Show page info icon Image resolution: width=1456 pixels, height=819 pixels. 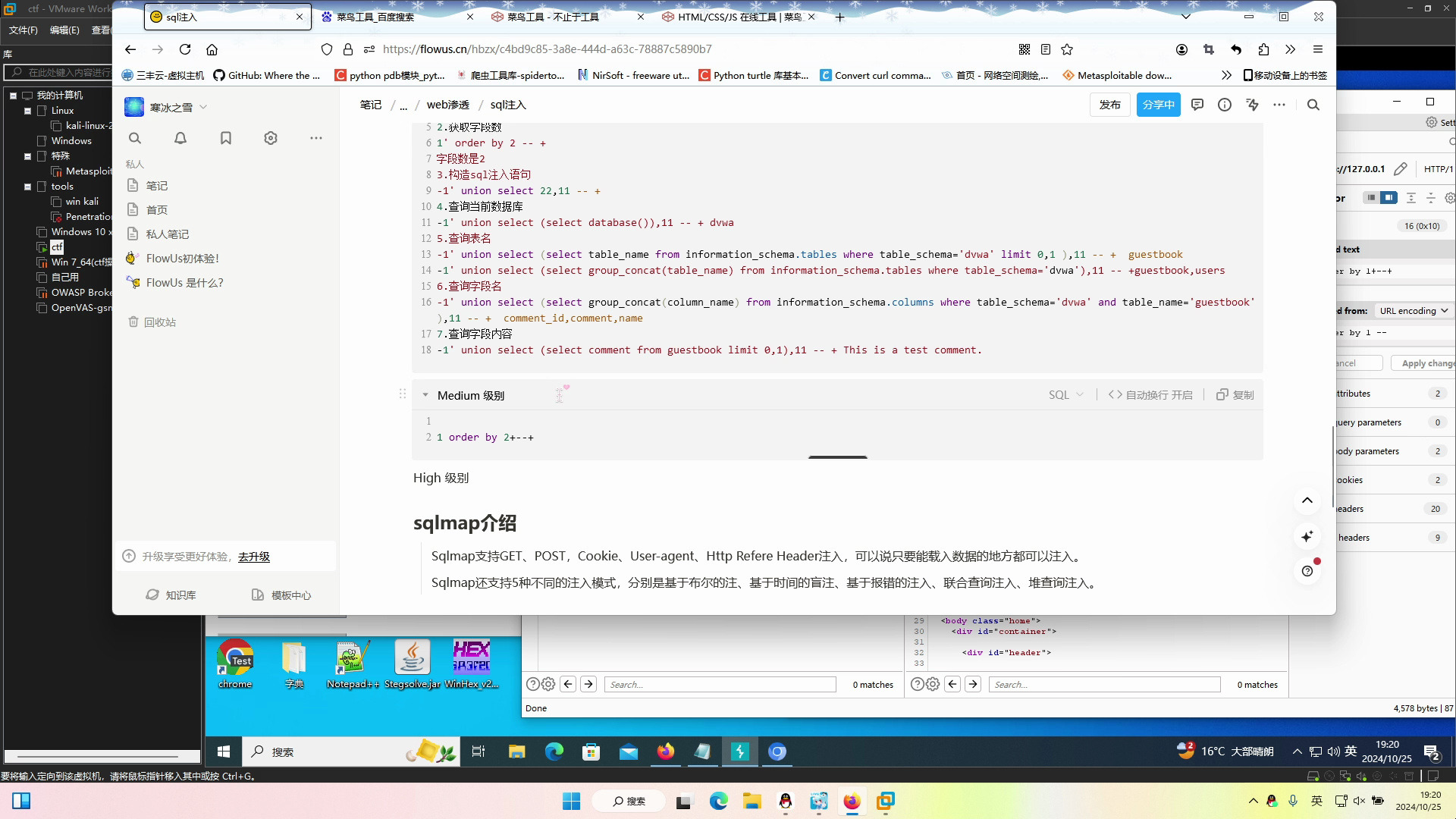1225,105
